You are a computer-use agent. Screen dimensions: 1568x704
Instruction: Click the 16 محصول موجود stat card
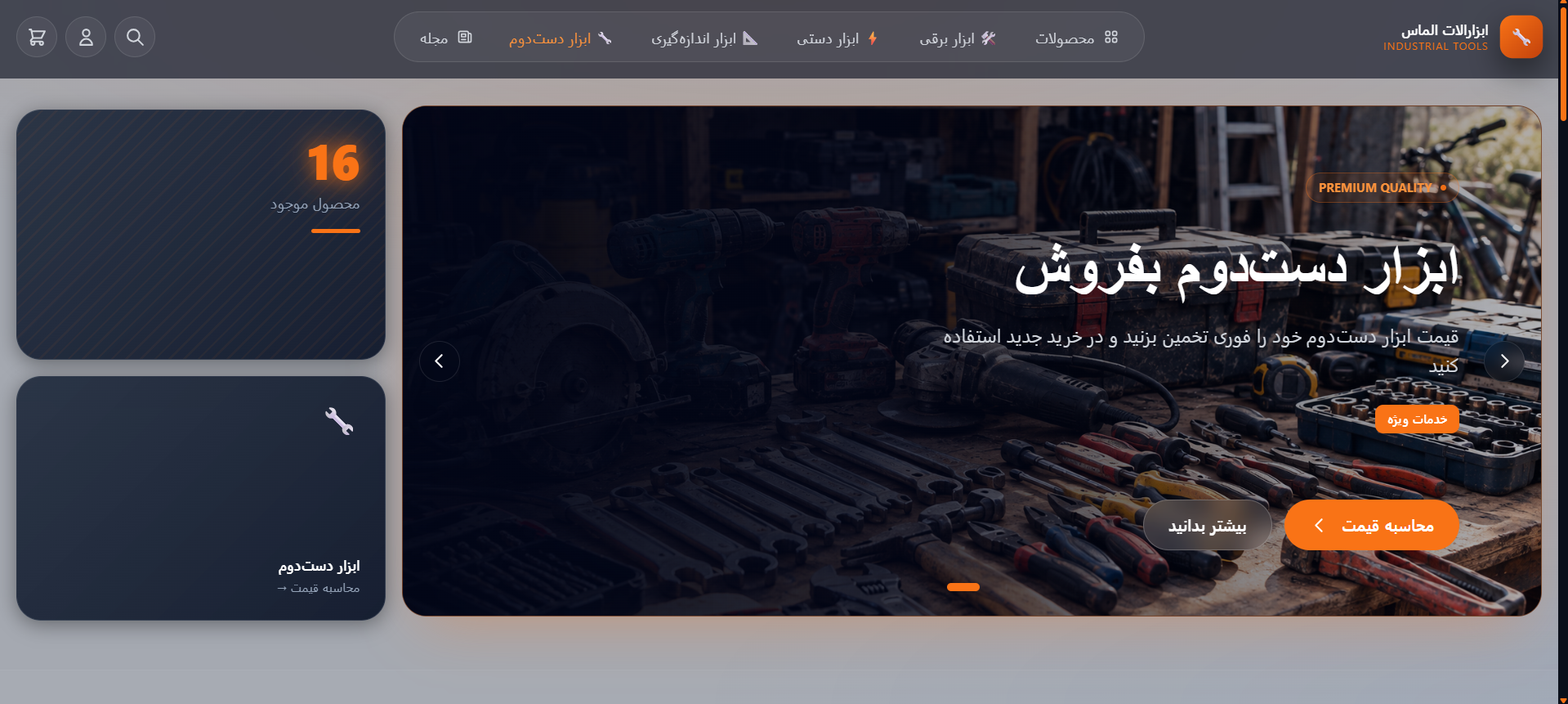[201, 235]
